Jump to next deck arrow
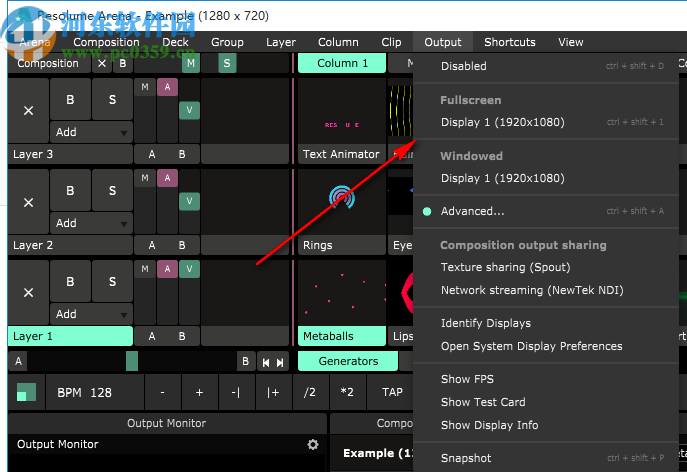 click(280, 362)
